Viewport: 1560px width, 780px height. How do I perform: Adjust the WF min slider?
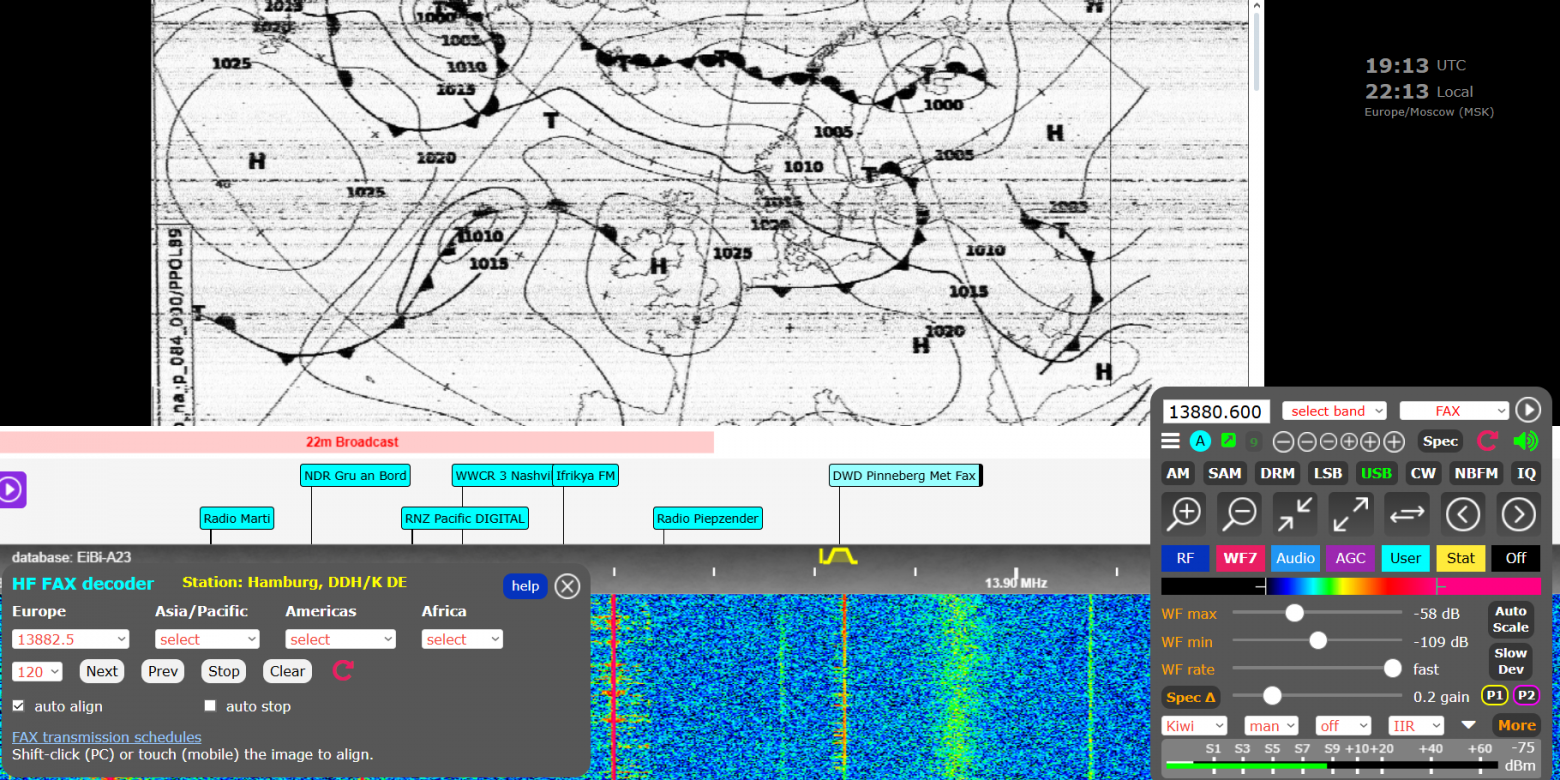tap(1318, 640)
